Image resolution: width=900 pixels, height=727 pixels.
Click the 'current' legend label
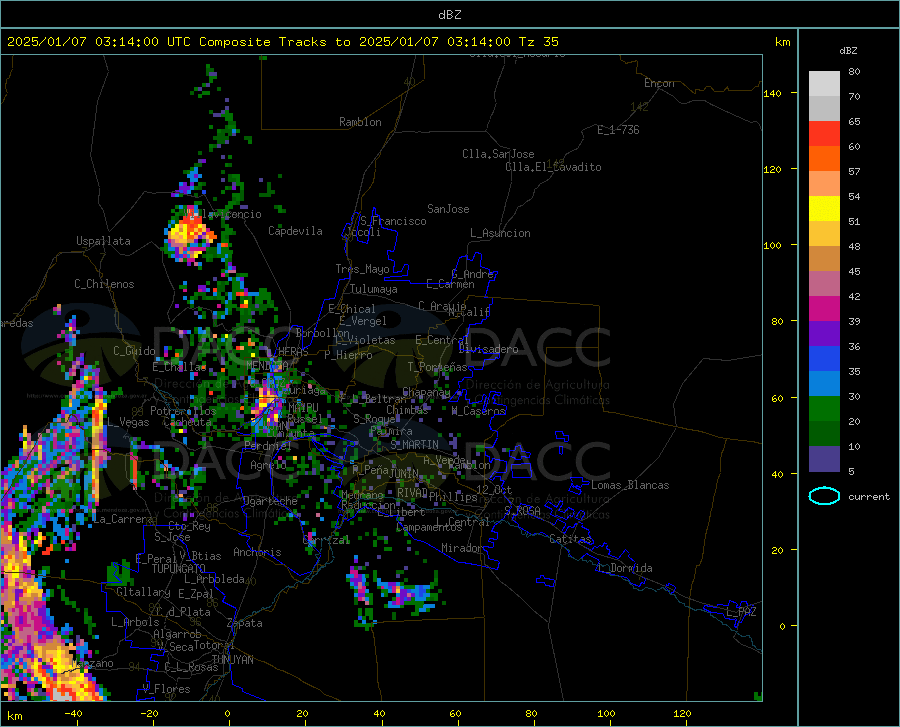[869, 496]
